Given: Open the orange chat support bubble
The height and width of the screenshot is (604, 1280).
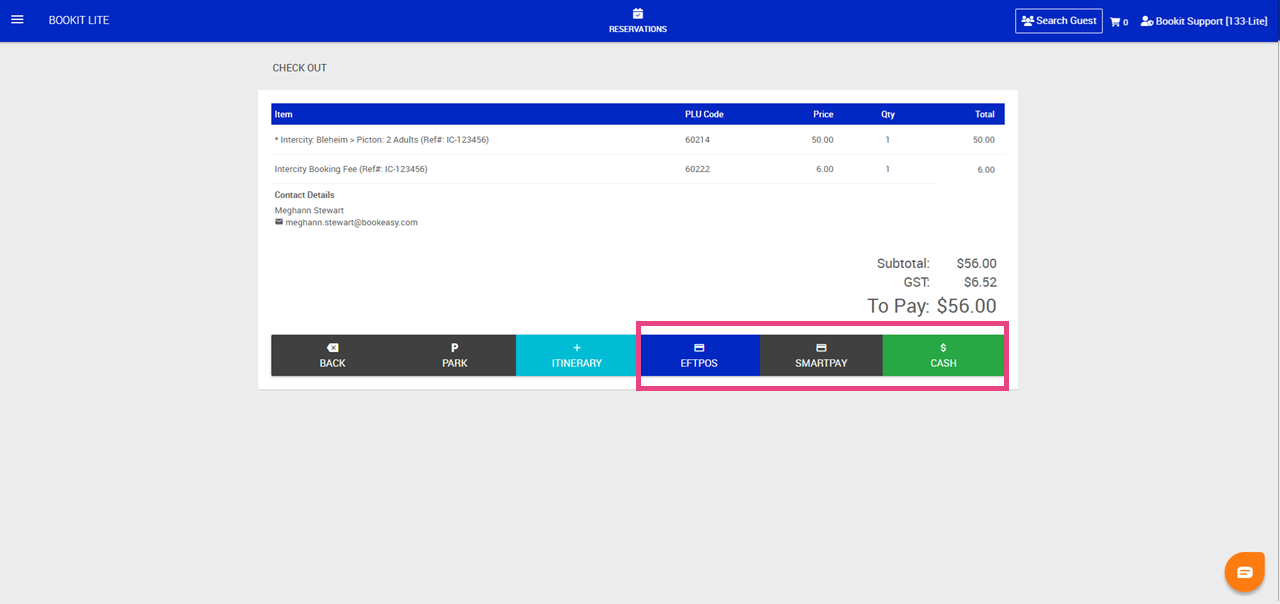Looking at the screenshot, I should pos(1244,572).
